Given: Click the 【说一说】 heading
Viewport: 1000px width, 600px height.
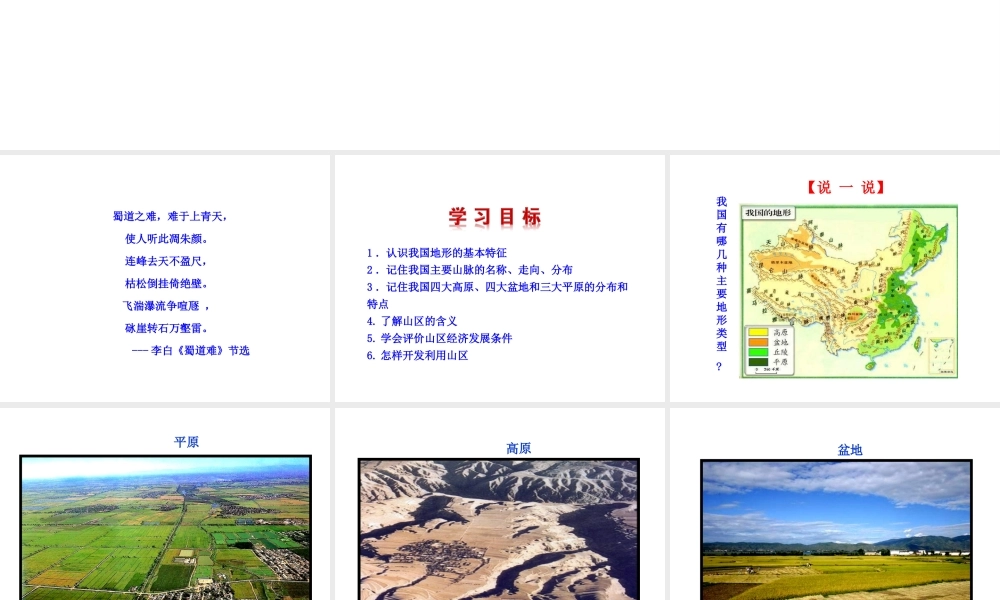Looking at the screenshot, I should [846, 187].
